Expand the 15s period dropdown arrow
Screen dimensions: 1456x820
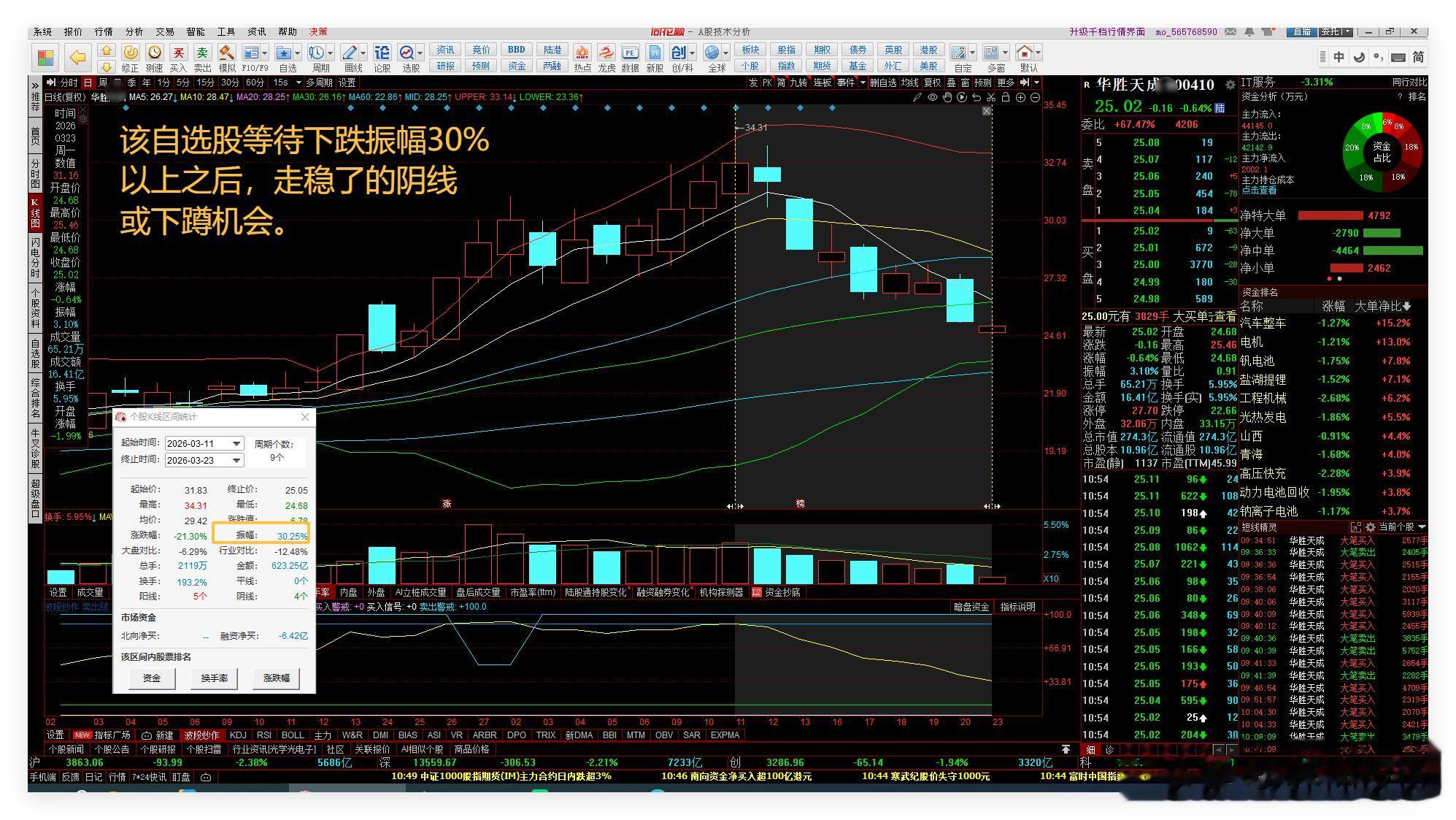[x=298, y=83]
